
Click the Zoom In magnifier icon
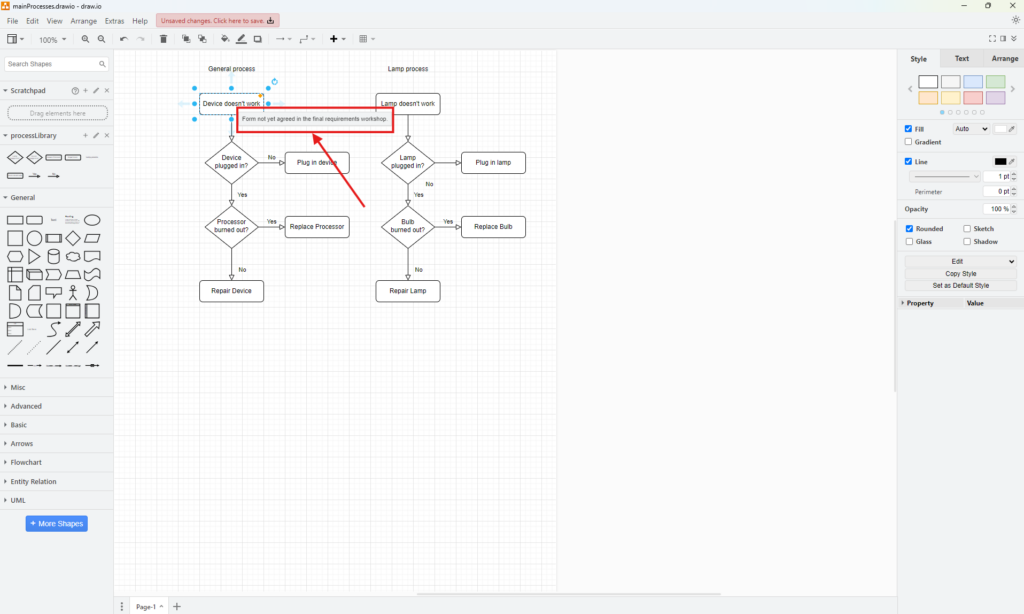(x=85, y=39)
